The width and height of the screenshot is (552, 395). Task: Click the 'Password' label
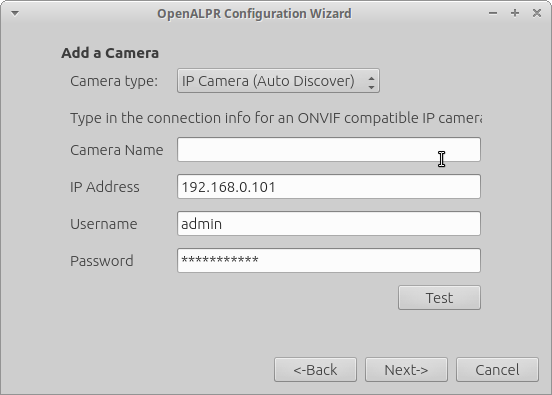click(101, 261)
